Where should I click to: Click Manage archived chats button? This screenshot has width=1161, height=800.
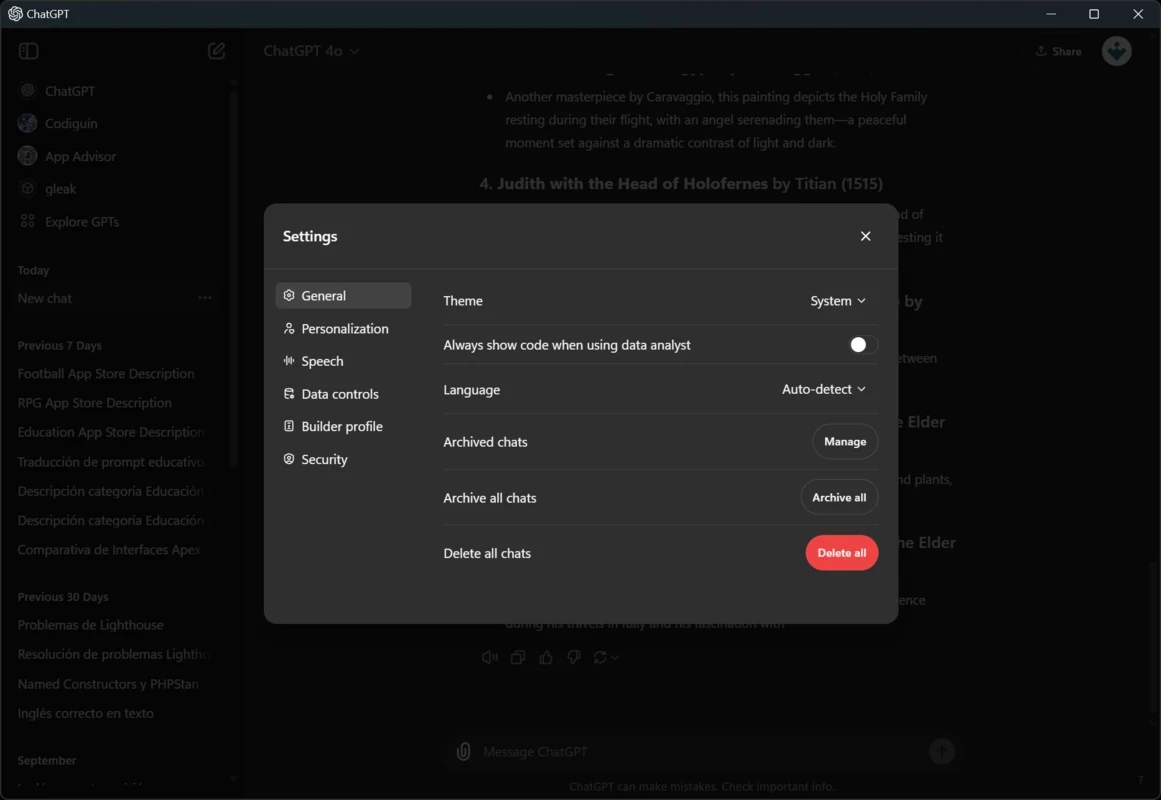coord(845,442)
